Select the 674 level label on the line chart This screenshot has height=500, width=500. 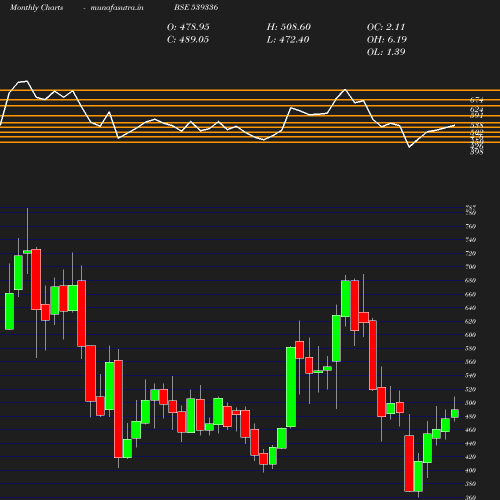pyautogui.click(x=477, y=100)
